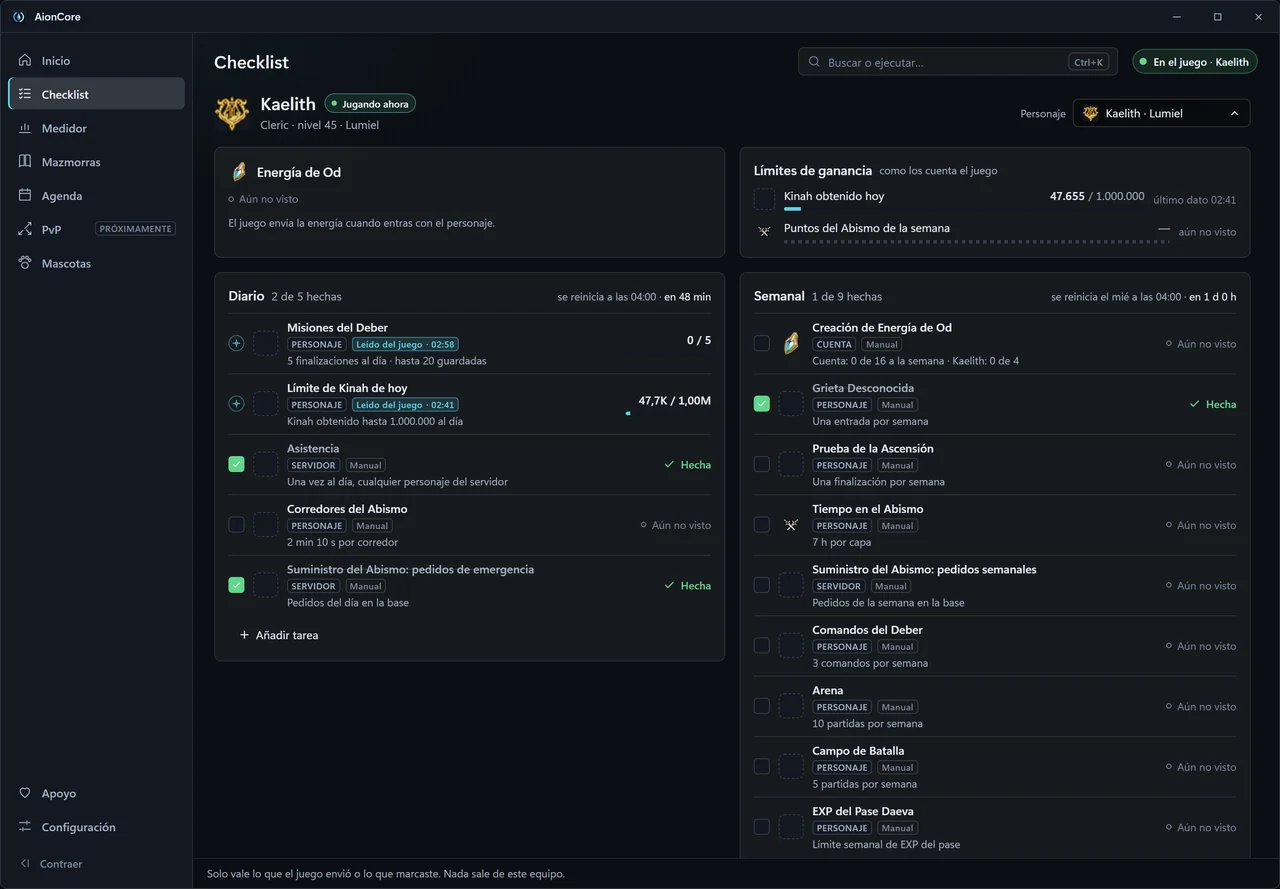Open the Personaje dropdown Kaelith · Lumiel

click(1161, 113)
